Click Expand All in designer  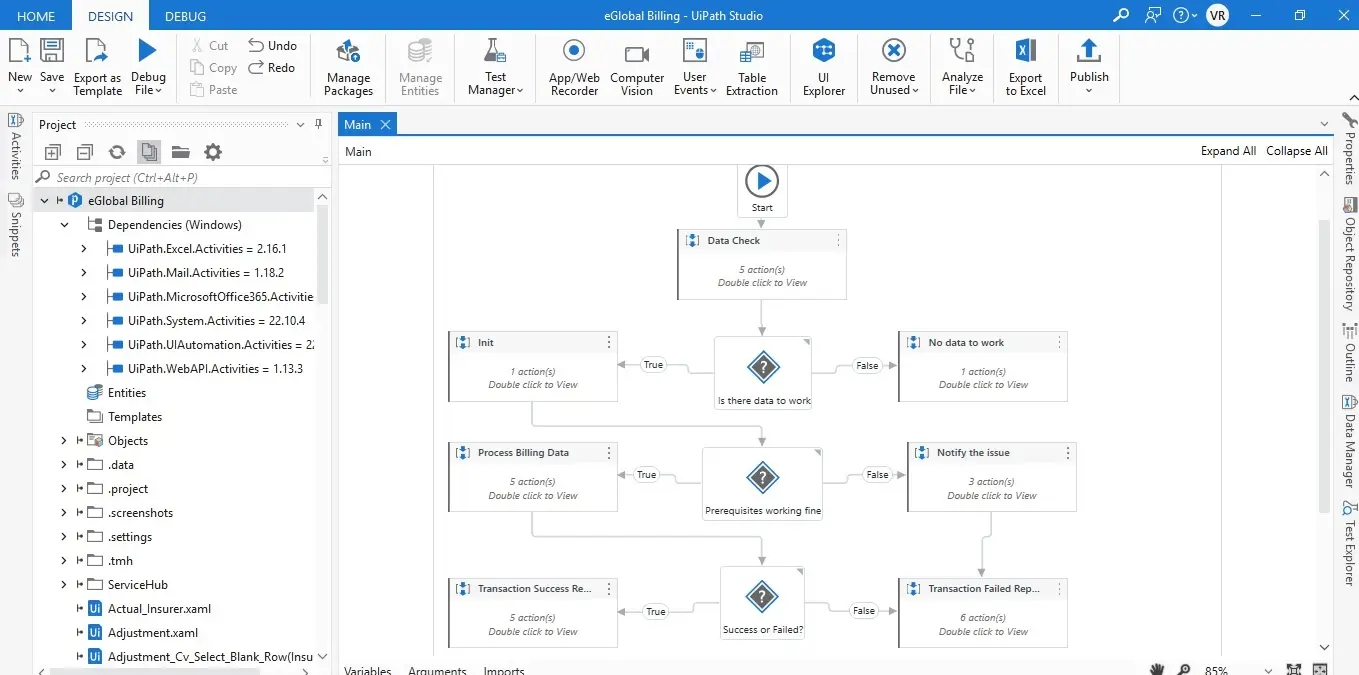click(1228, 151)
